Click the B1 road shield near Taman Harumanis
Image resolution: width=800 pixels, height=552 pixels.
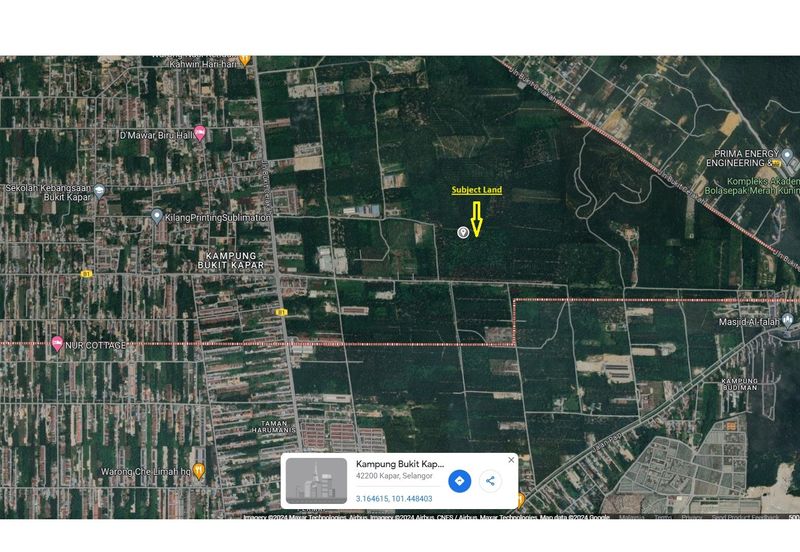pyautogui.click(x=281, y=312)
